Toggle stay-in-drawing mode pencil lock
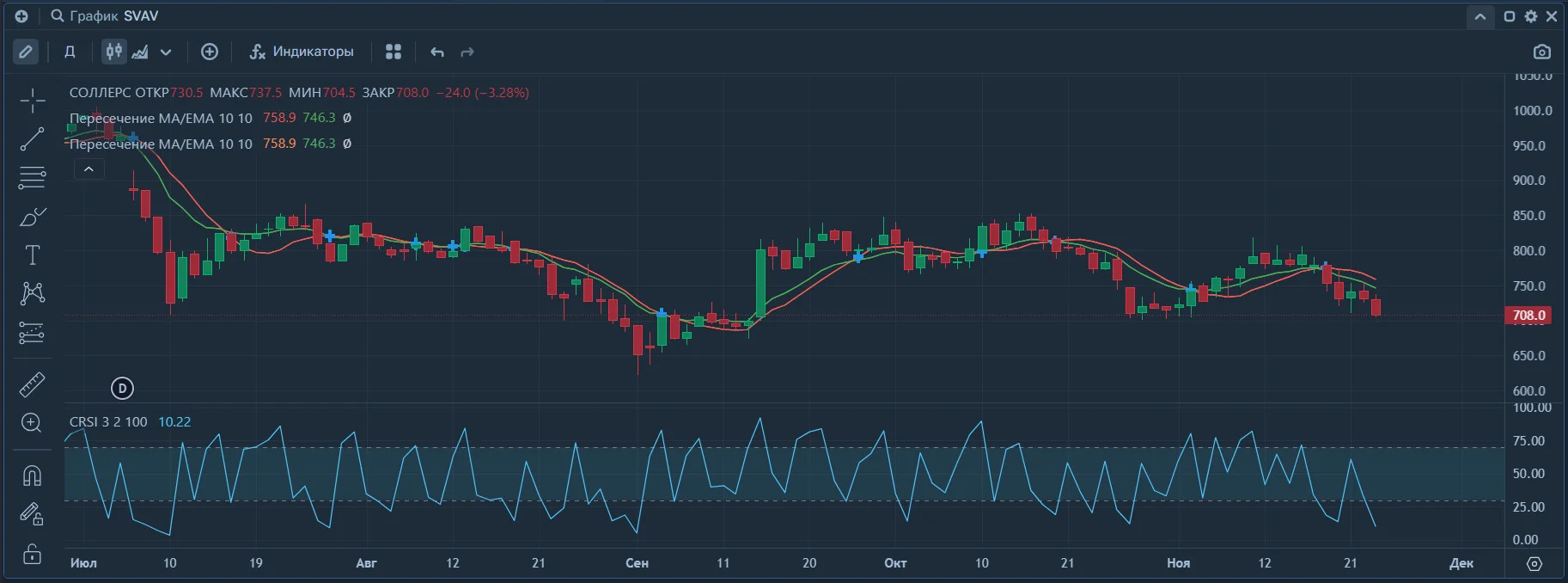Screen dimensions: 1568x583 pos(33,514)
